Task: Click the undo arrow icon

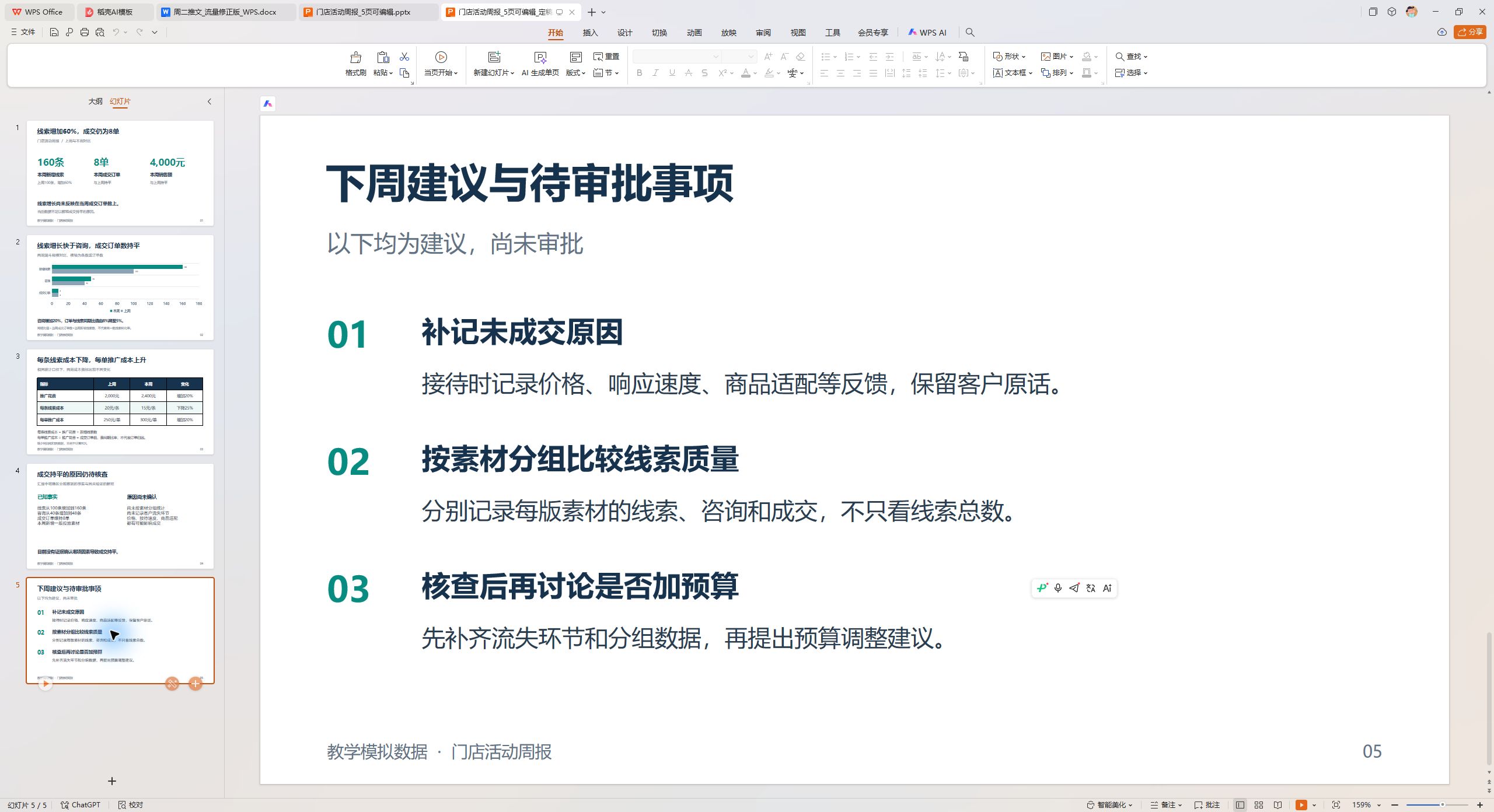Action: click(116, 32)
